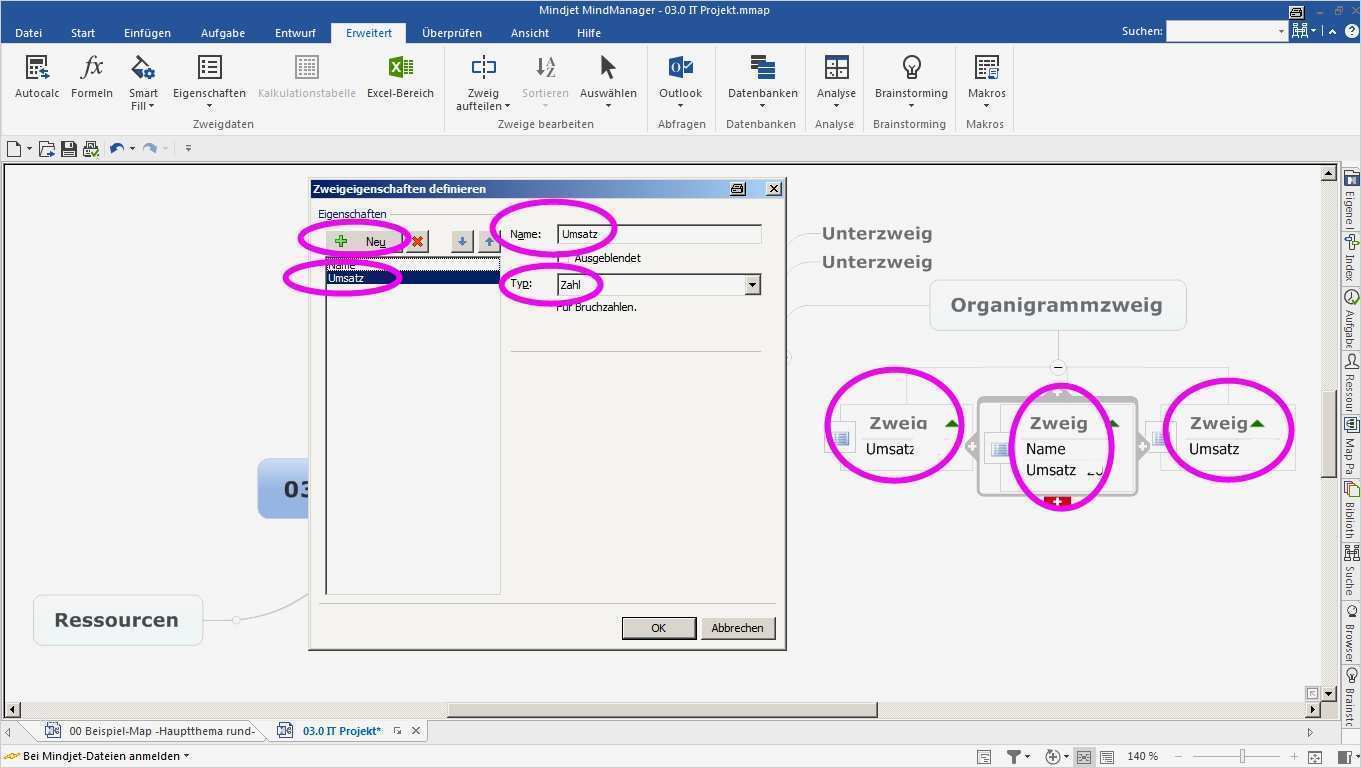Open the new map dropdown arrow
Screen dimensions: 1361x768
[x=29, y=149]
